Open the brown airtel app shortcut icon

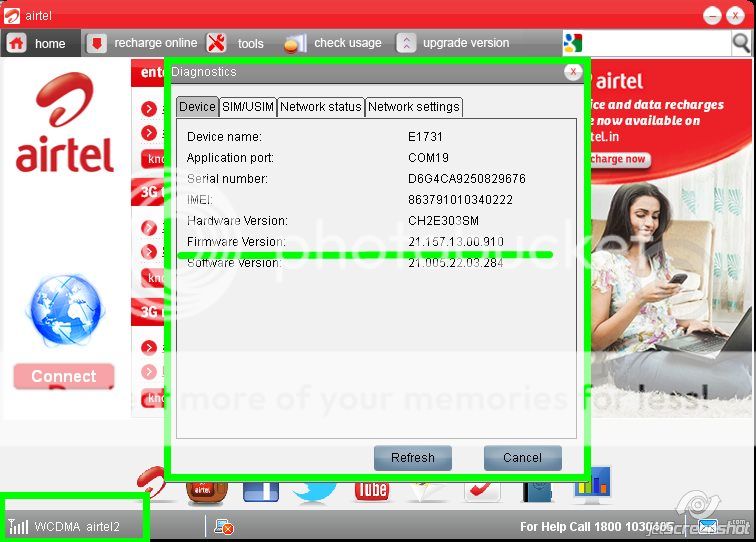point(206,492)
